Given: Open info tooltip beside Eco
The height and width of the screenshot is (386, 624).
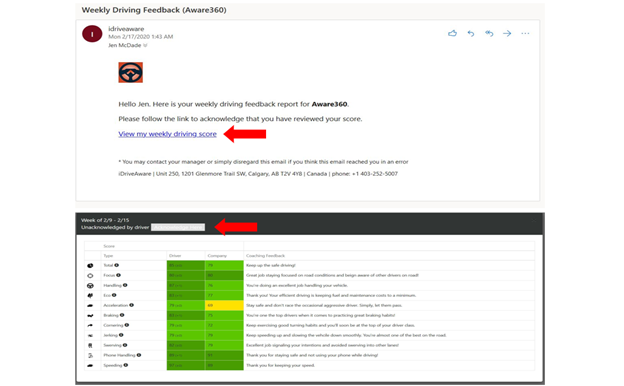Looking at the screenshot, I should [x=114, y=295].
